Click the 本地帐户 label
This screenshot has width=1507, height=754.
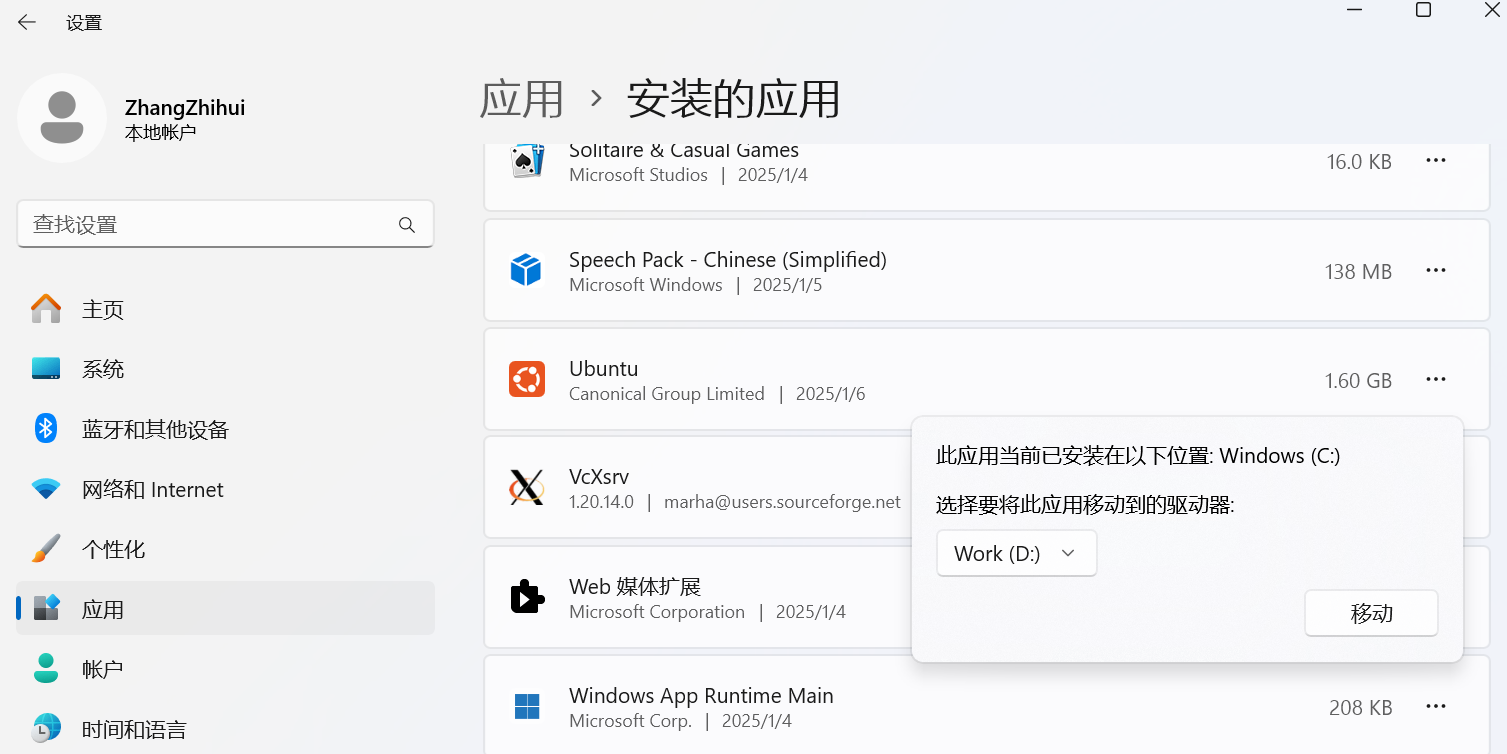tap(160, 132)
